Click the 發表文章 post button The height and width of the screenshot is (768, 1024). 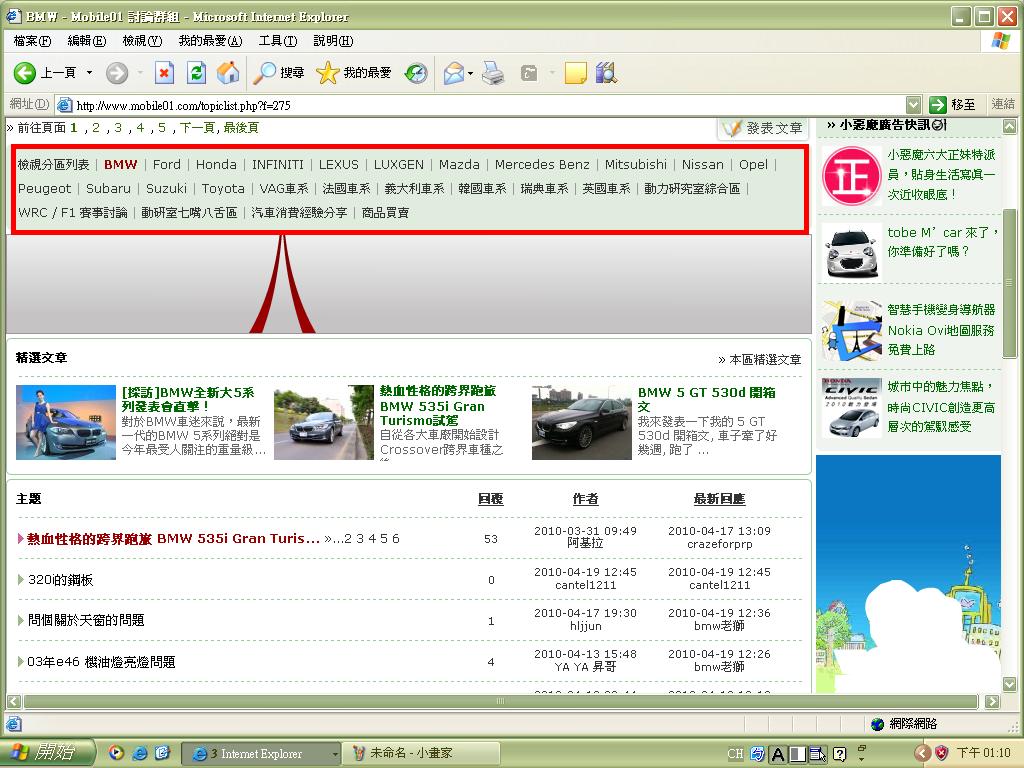click(x=763, y=128)
